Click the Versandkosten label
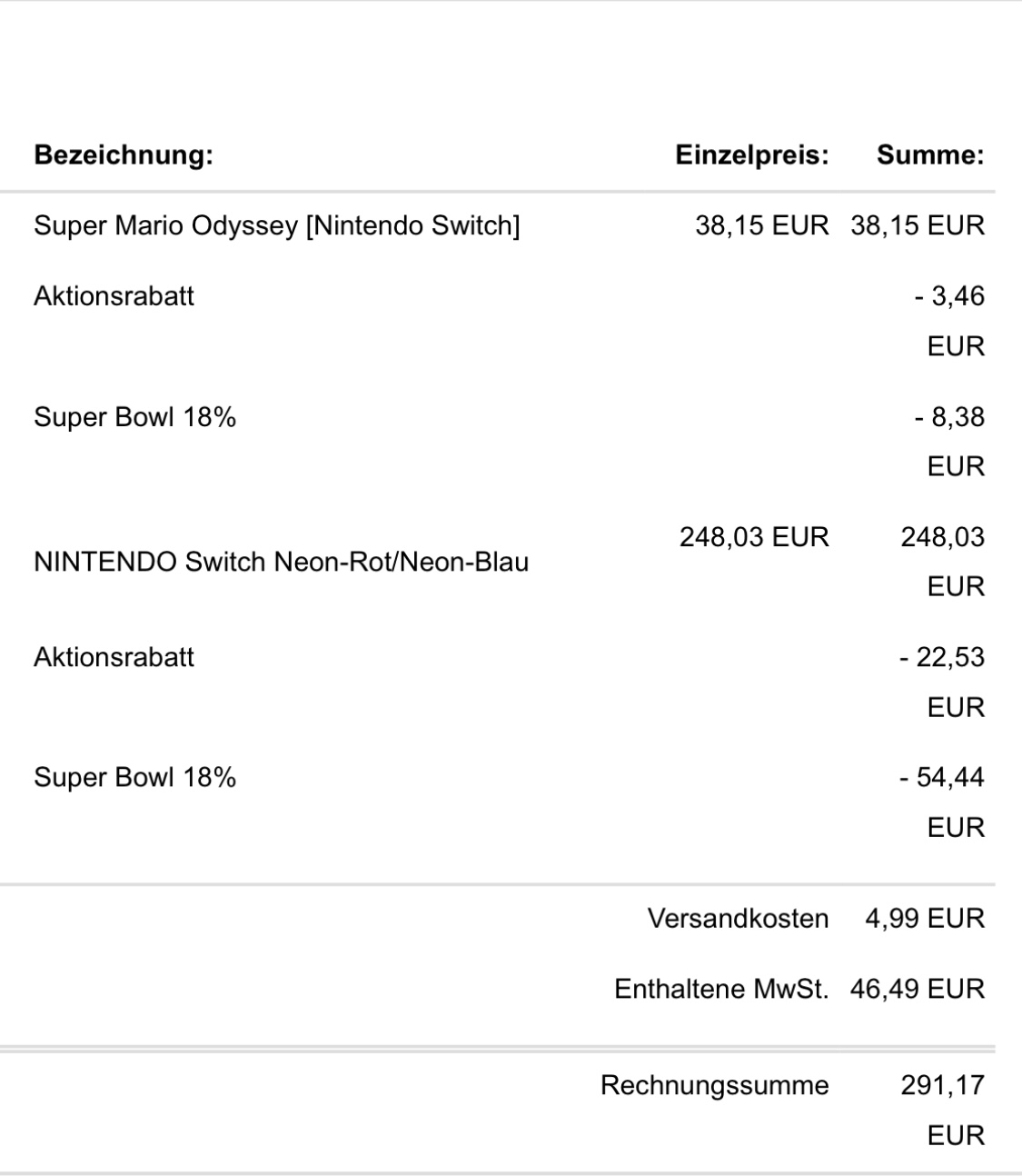1022x1176 pixels. click(738, 919)
